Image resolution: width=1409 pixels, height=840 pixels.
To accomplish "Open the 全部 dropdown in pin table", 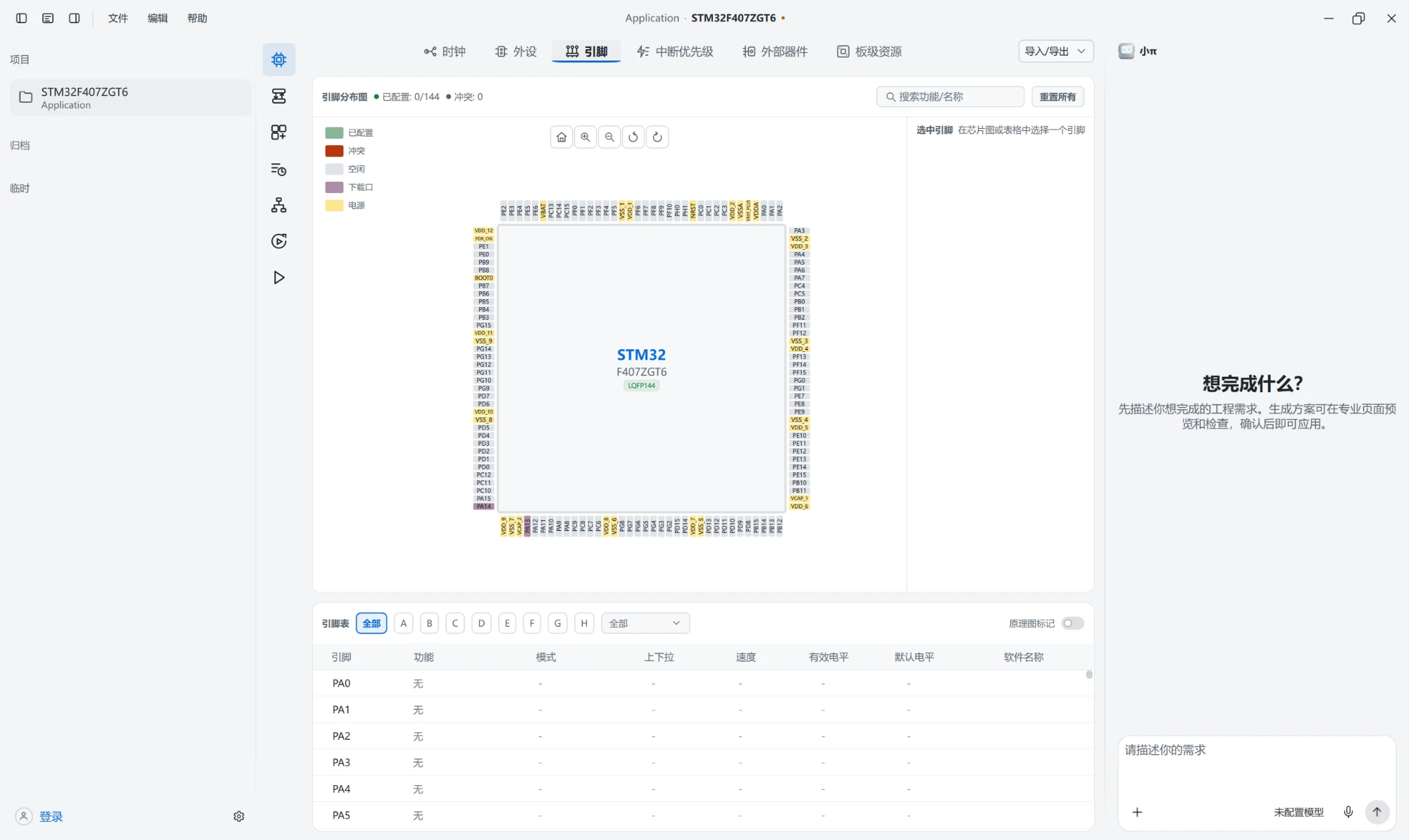I will pyautogui.click(x=645, y=623).
